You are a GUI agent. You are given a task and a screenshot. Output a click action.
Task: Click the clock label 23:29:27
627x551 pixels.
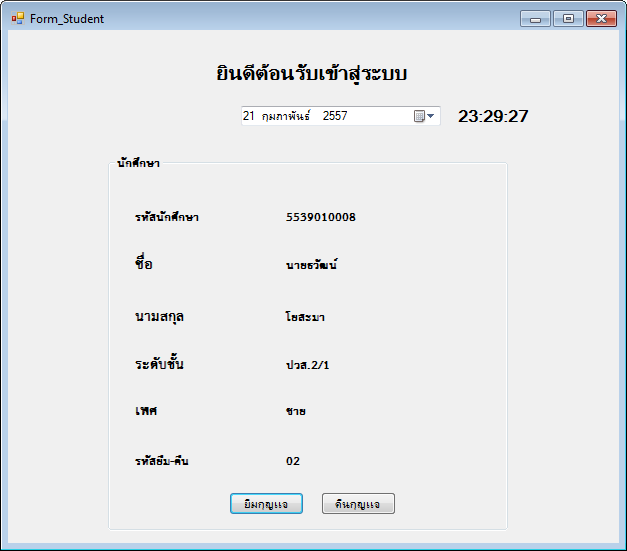(493, 116)
